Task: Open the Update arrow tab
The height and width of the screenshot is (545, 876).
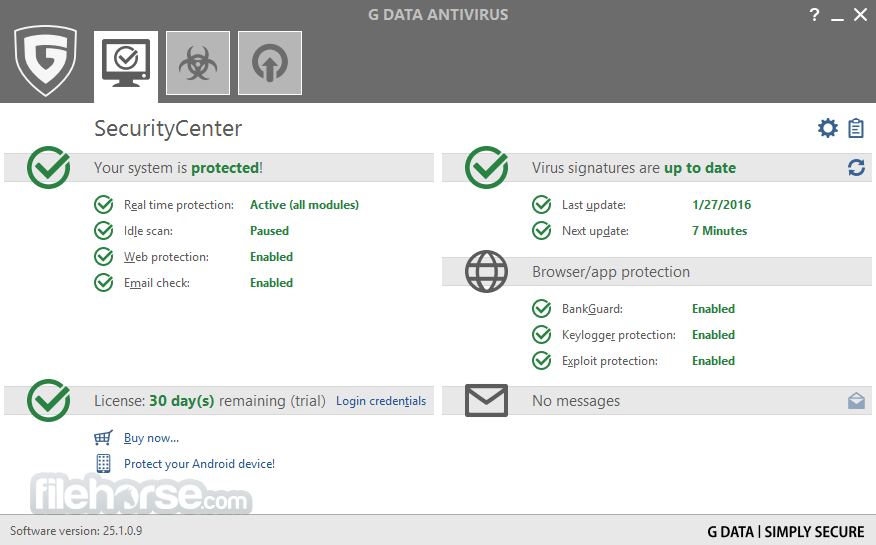Action: click(x=270, y=63)
